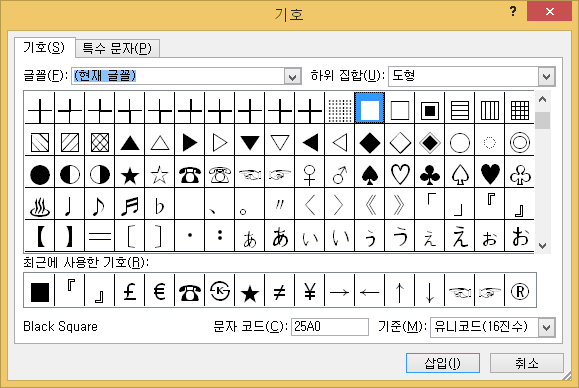
Task: Choose the black heart suit symbol
Action: point(490,174)
